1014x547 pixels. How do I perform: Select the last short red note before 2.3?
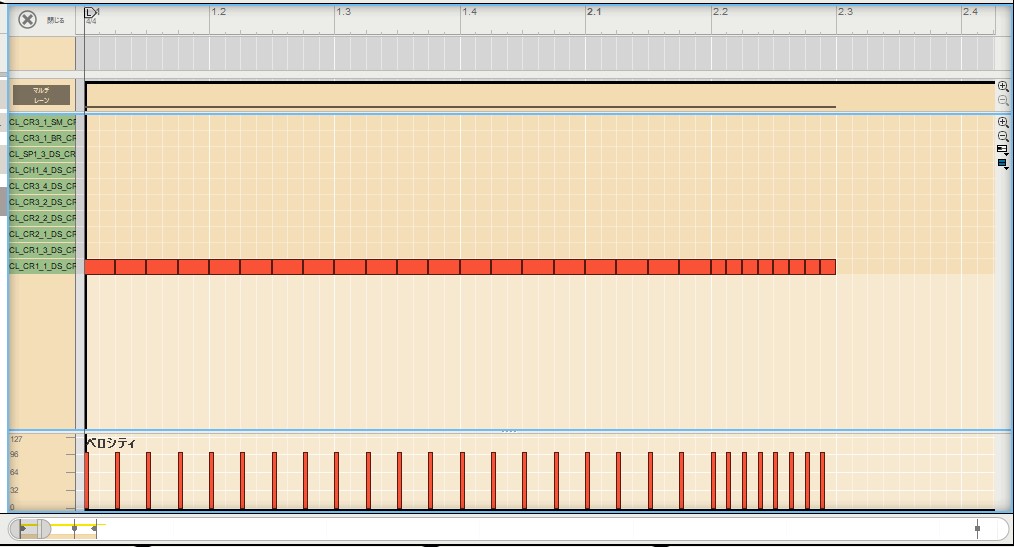(x=828, y=266)
